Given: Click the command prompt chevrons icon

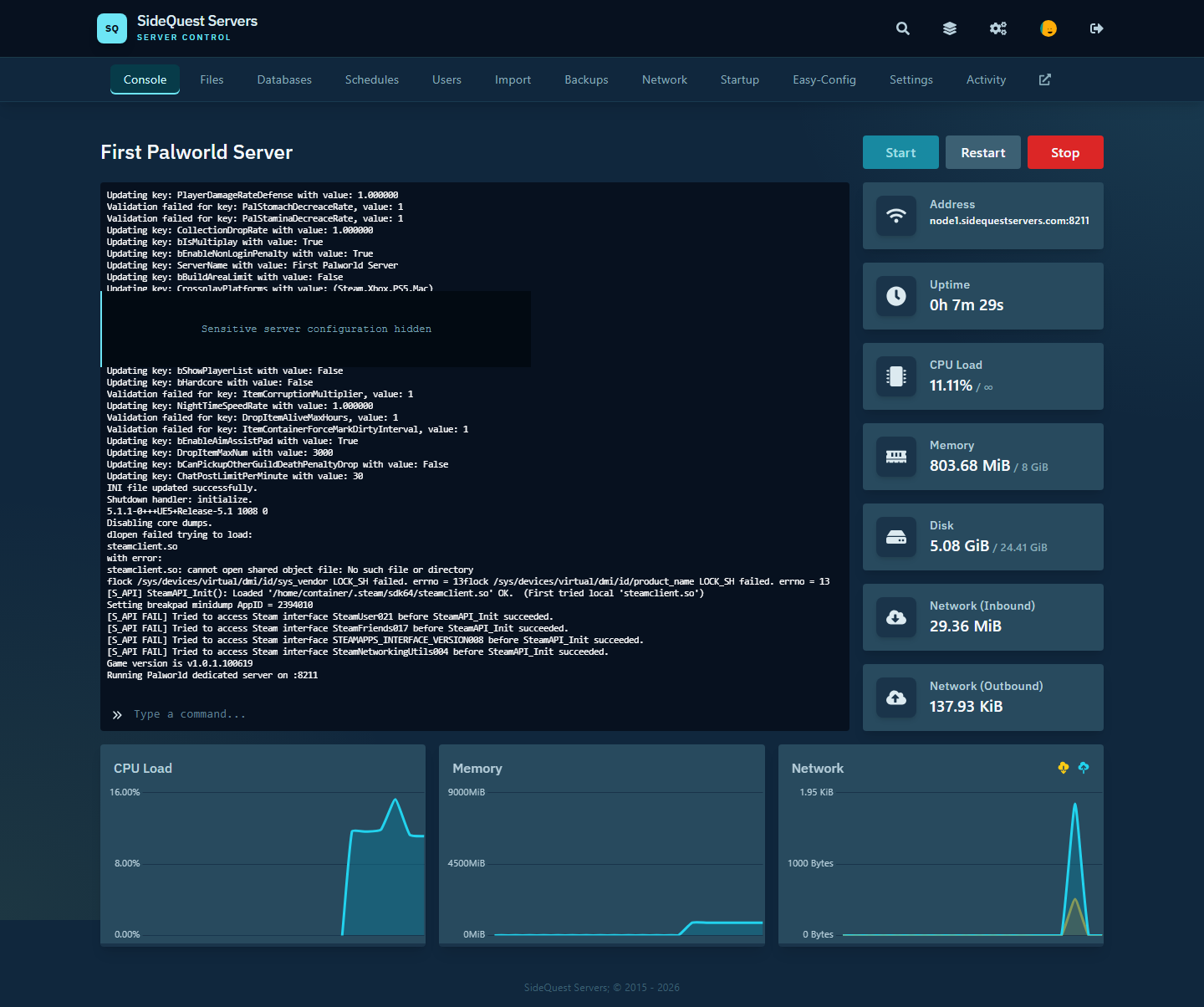Looking at the screenshot, I should click(117, 714).
